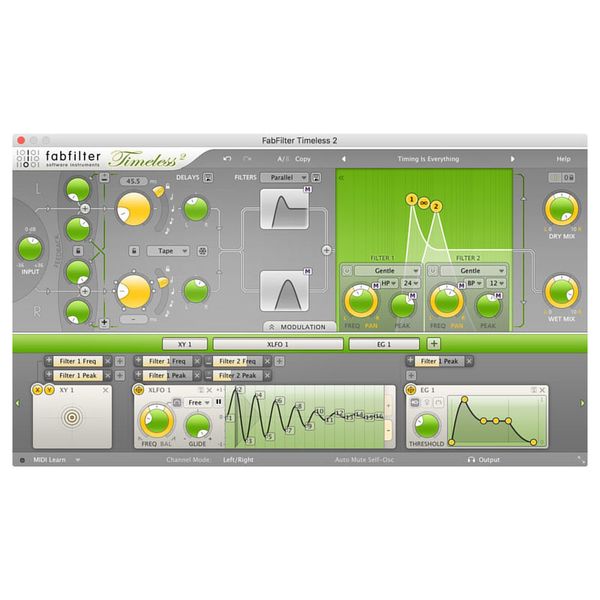Toggle the Filter 2 power button
Screen dimensions: 600x600
[x=433, y=271]
